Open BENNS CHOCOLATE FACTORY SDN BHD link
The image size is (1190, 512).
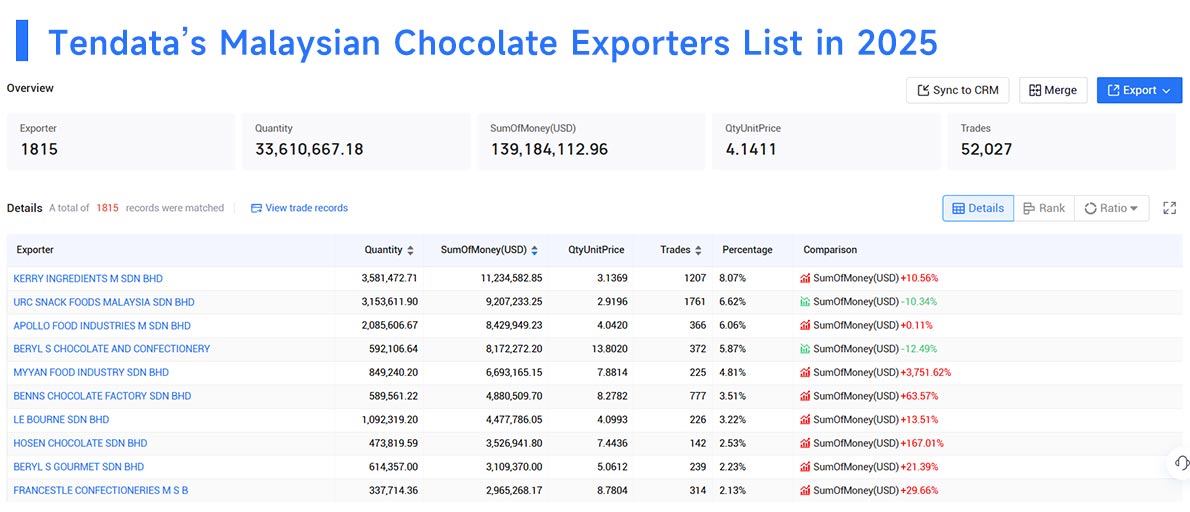(x=102, y=396)
